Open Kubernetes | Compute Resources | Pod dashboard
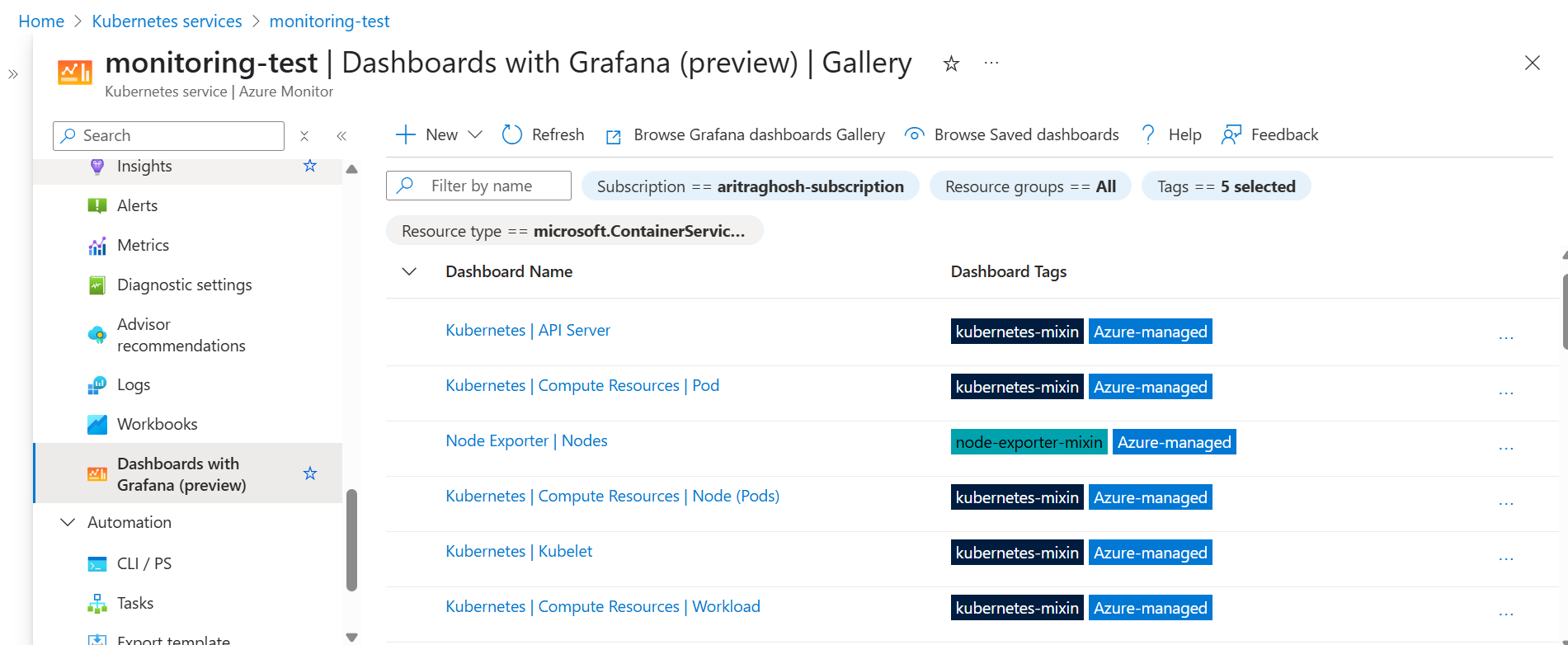This screenshot has height=645, width=1568. pyautogui.click(x=582, y=385)
